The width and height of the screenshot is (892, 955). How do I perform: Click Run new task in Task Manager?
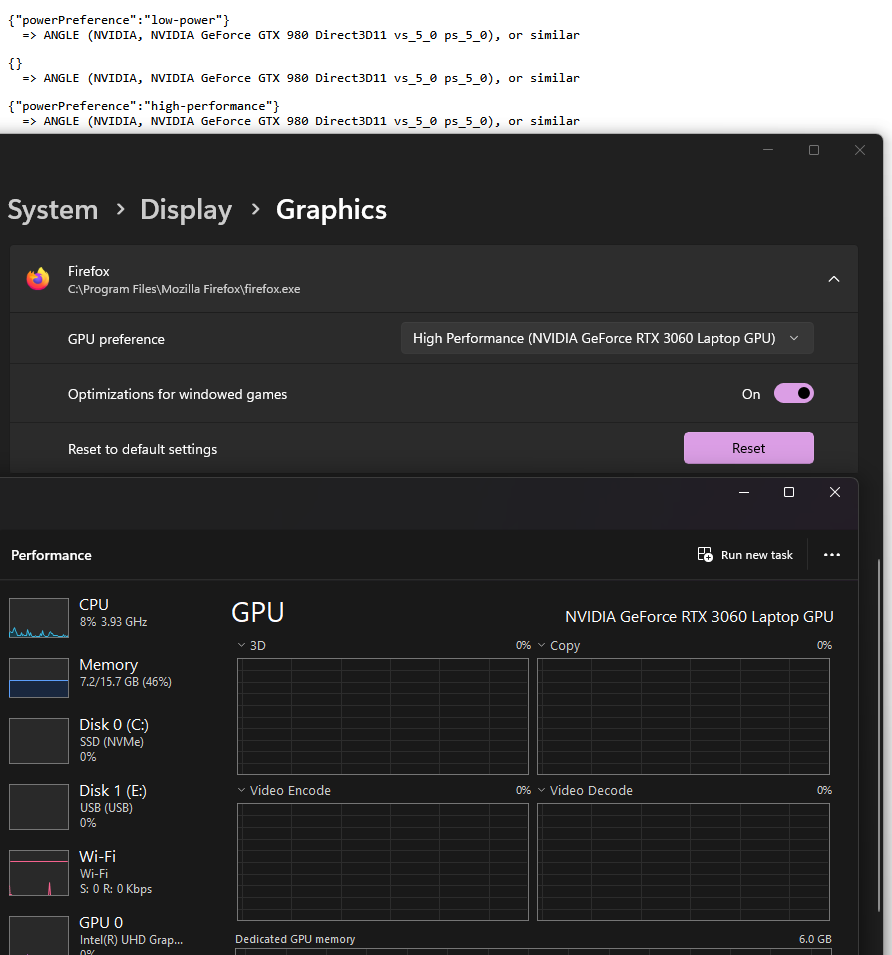pyautogui.click(x=745, y=555)
